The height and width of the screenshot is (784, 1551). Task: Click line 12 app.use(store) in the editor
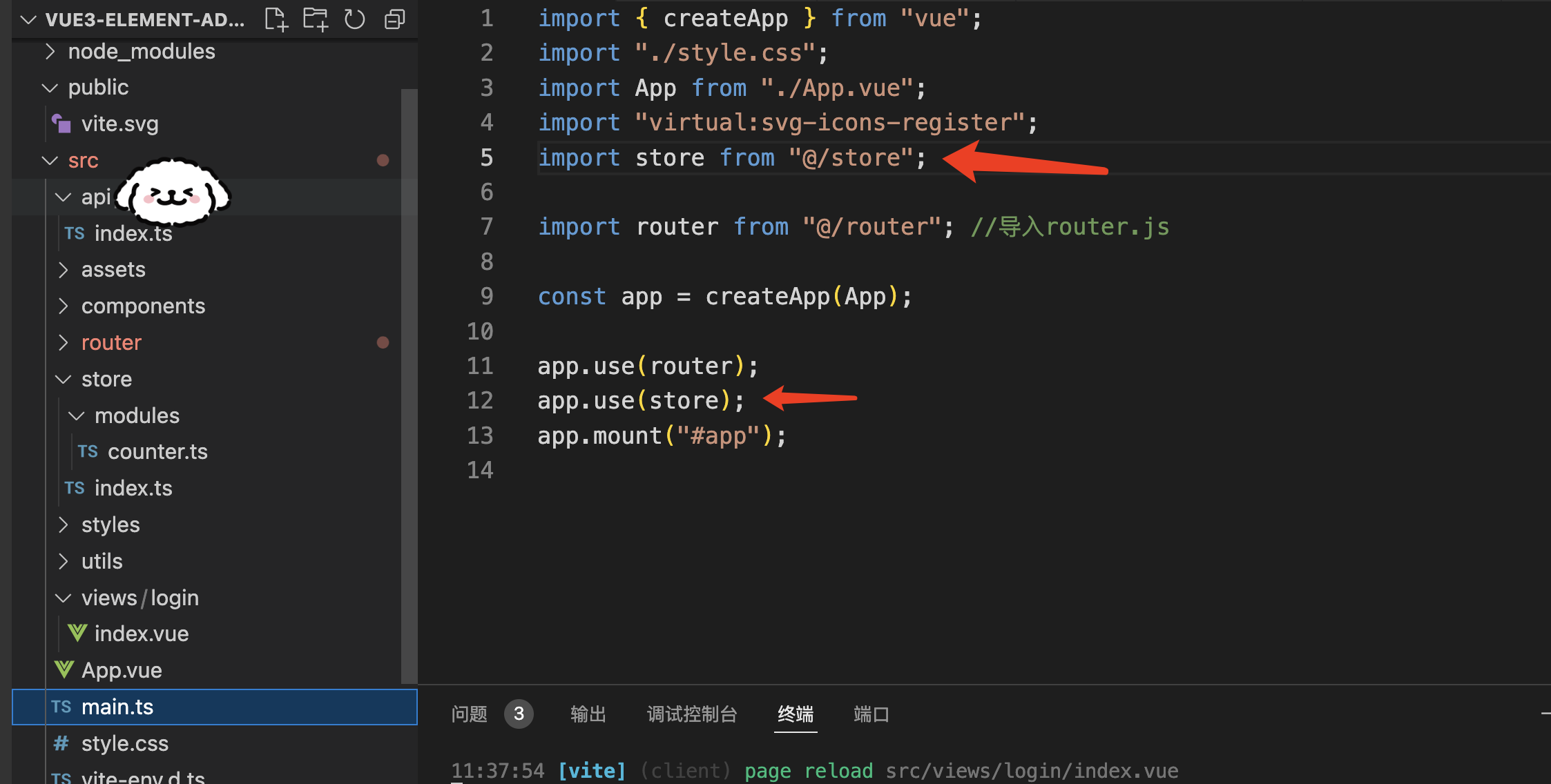640,401
